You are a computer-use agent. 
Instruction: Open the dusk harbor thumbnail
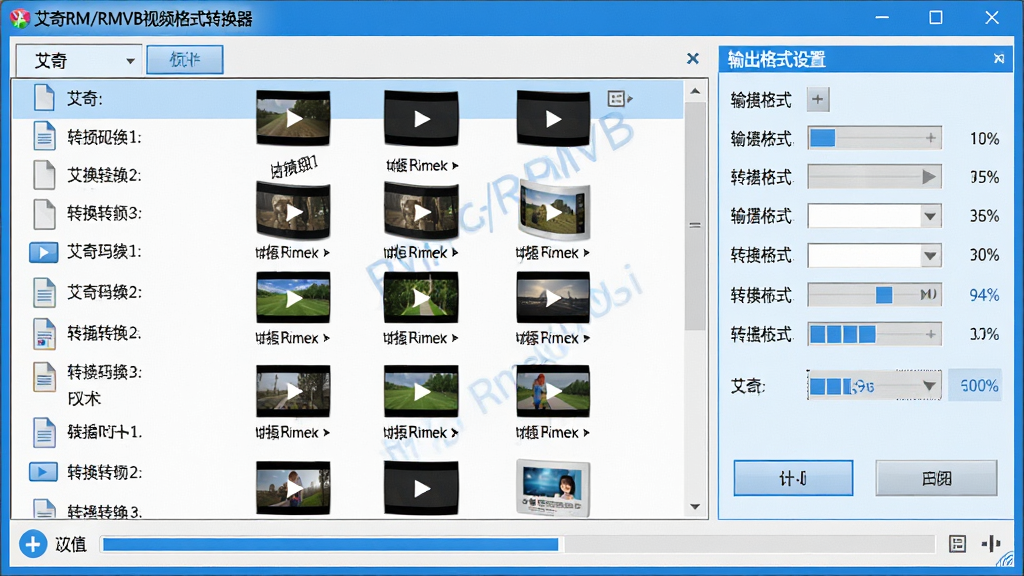pyautogui.click(x=553, y=298)
